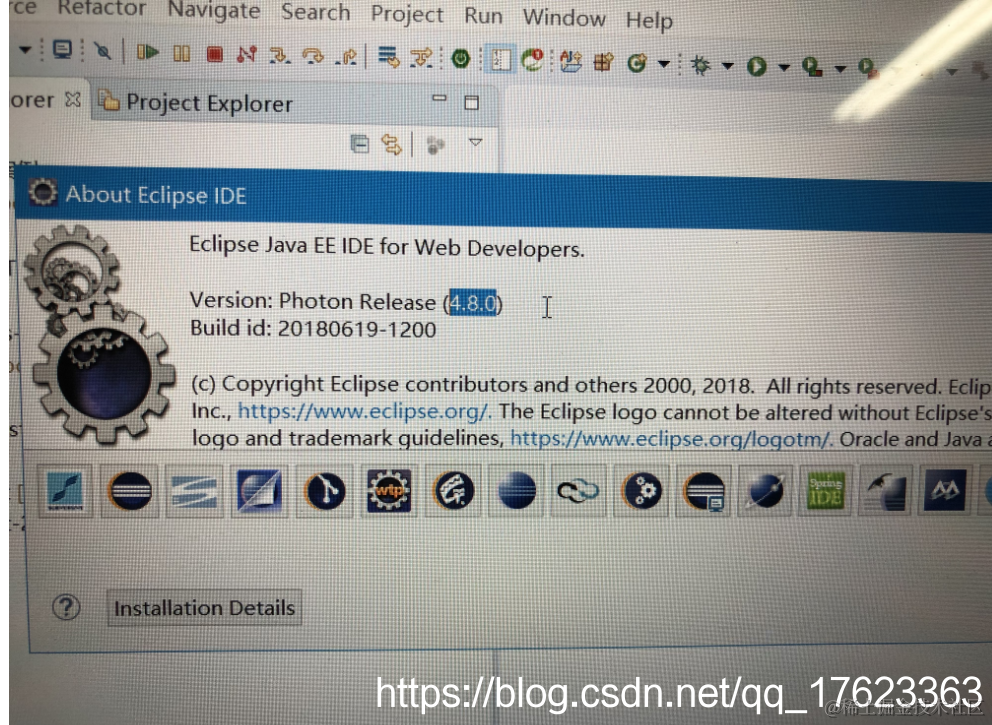
Task: Open the Project Explorer View Menu triangle
Action: click(475, 143)
